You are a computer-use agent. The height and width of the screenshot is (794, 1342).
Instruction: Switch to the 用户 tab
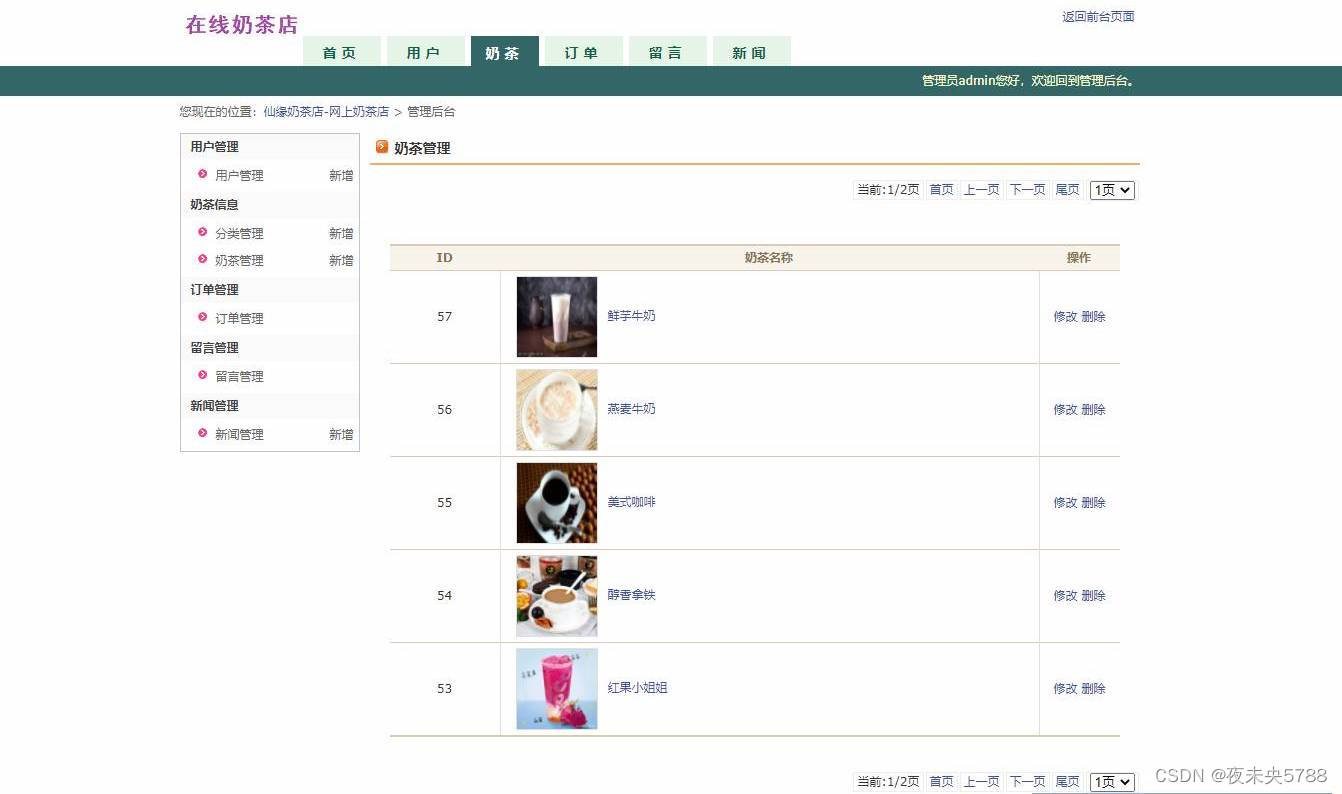[x=425, y=52]
